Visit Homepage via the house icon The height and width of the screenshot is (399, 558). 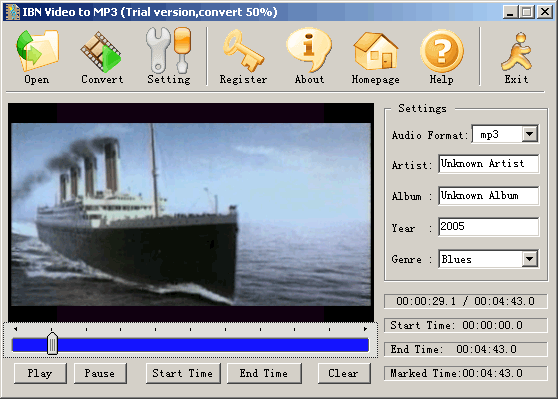[x=375, y=51]
